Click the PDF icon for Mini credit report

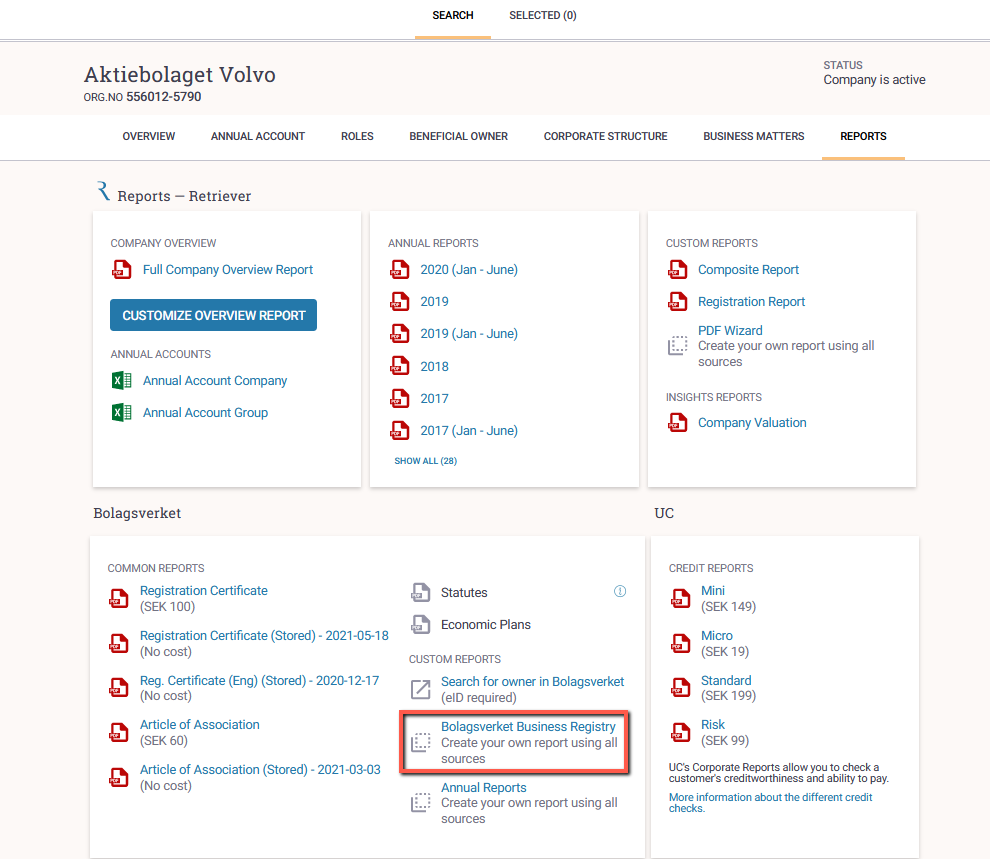681,598
